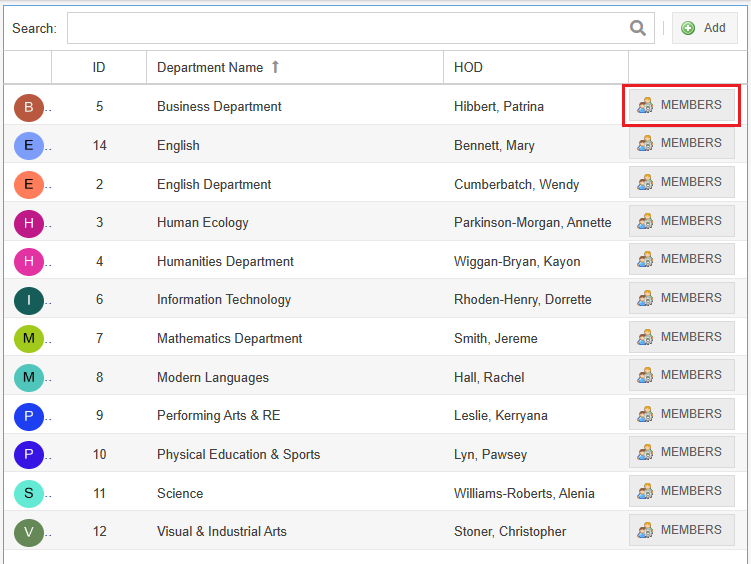
Task: Click HOD name Lyn, Pawsey
Action: pos(490,454)
